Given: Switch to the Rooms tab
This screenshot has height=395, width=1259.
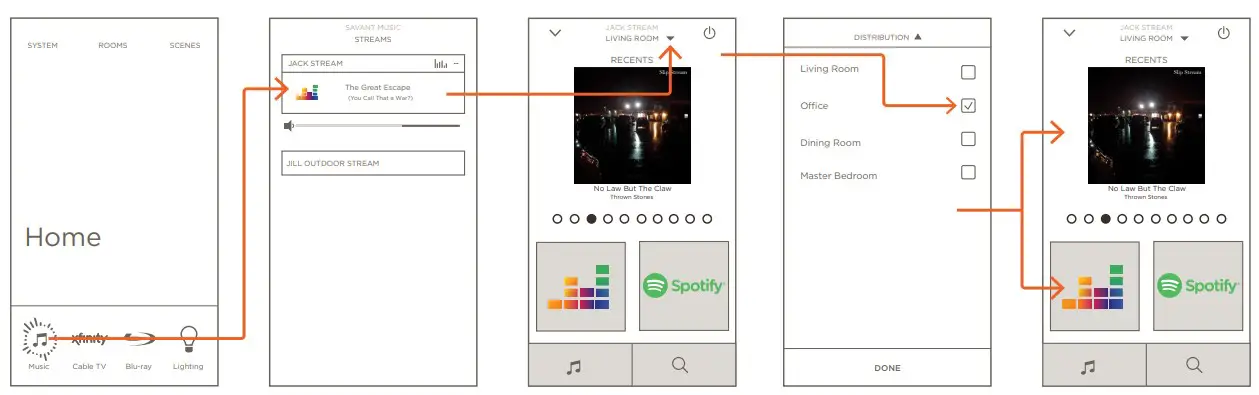Looking at the screenshot, I should 112,45.
